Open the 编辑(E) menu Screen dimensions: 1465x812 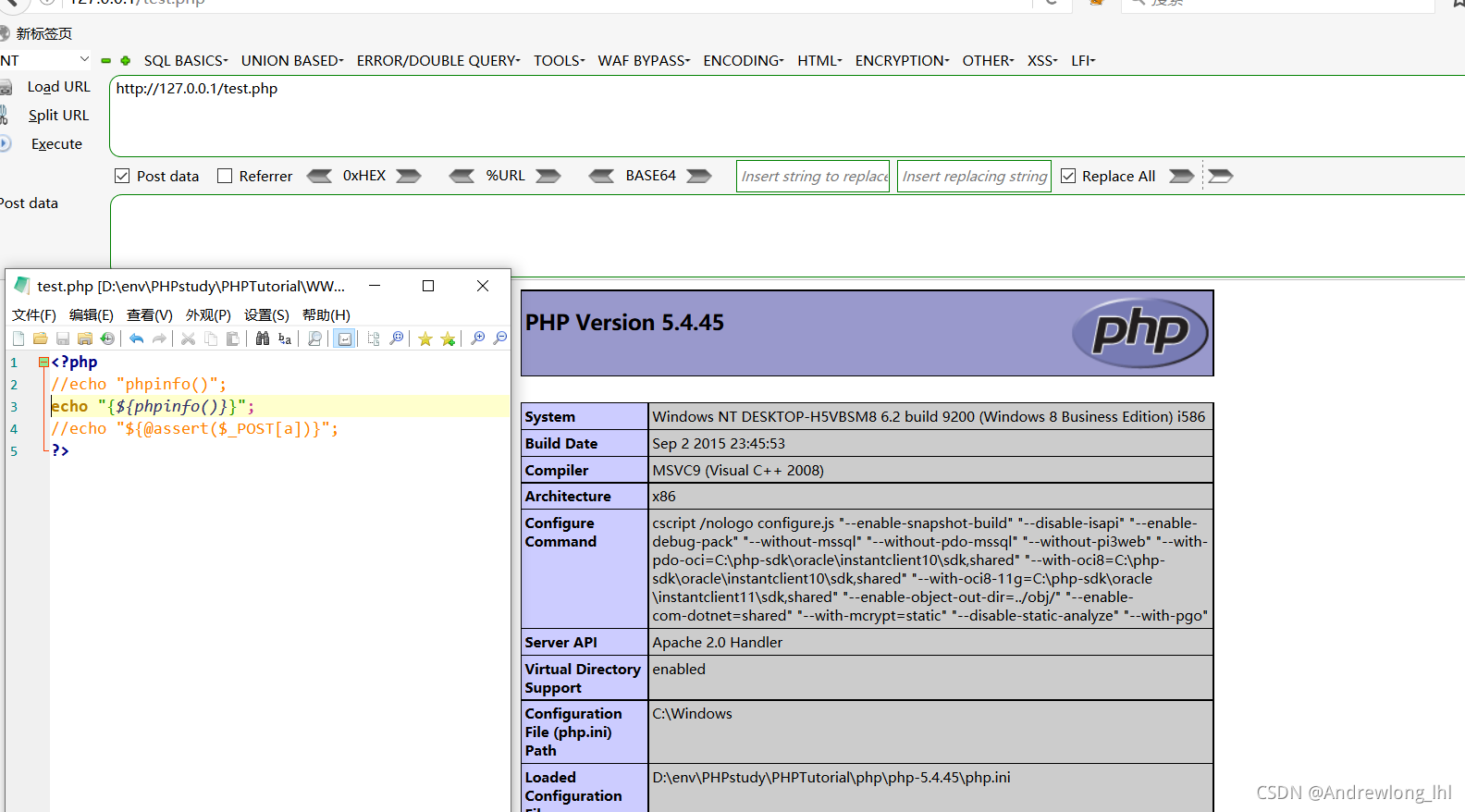pyautogui.click(x=92, y=315)
